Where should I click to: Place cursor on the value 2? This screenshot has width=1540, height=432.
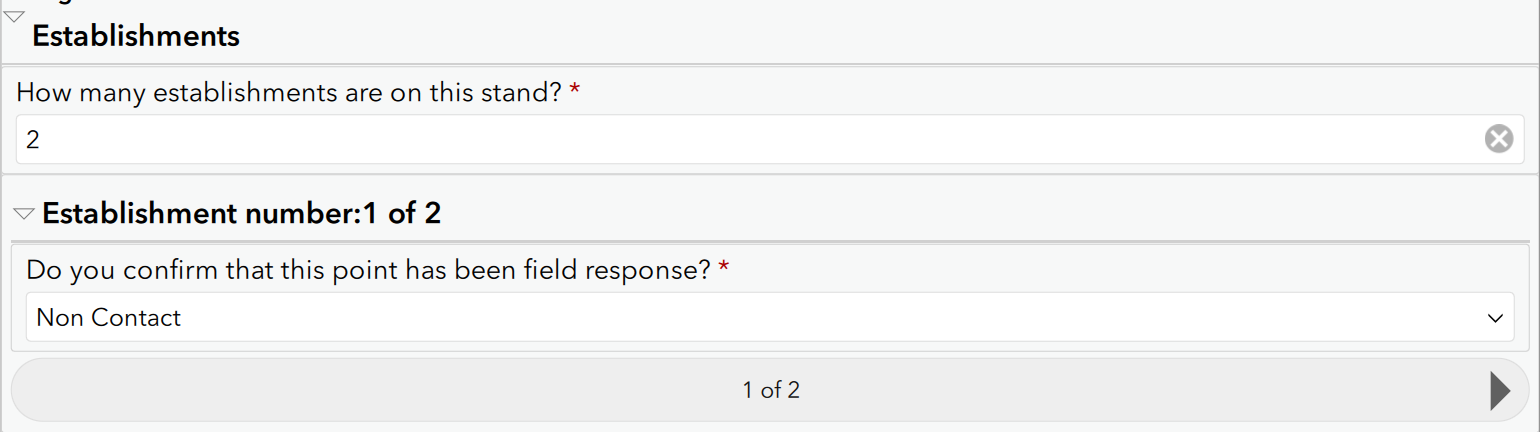(33, 140)
